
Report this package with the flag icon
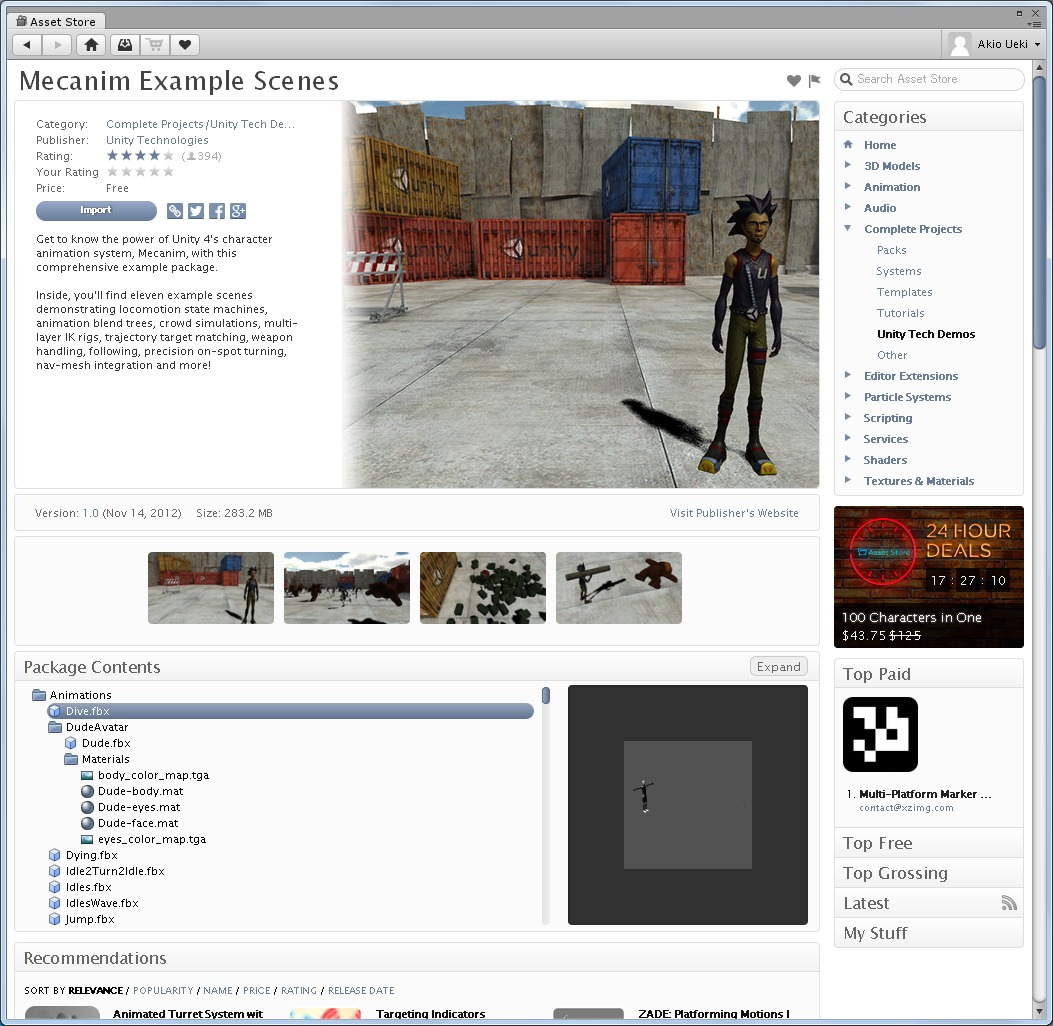(x=815, y=81)
